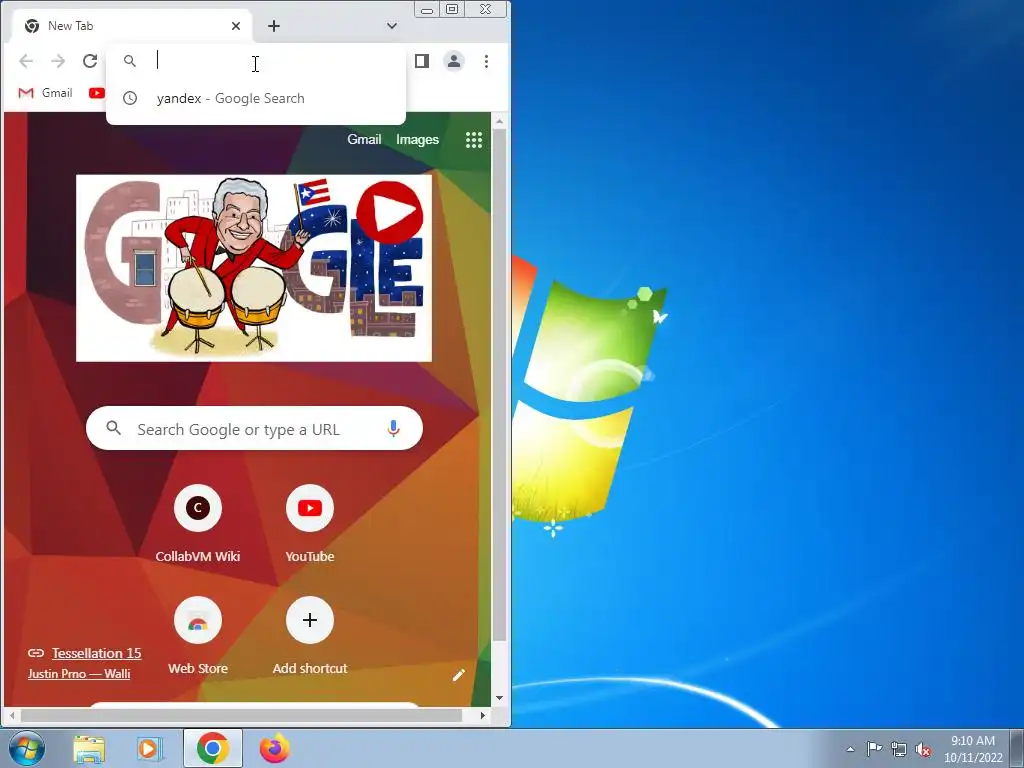1024x768 pixels.
Task: Click the Chrome forward arrow
Action: coord(58,61)
